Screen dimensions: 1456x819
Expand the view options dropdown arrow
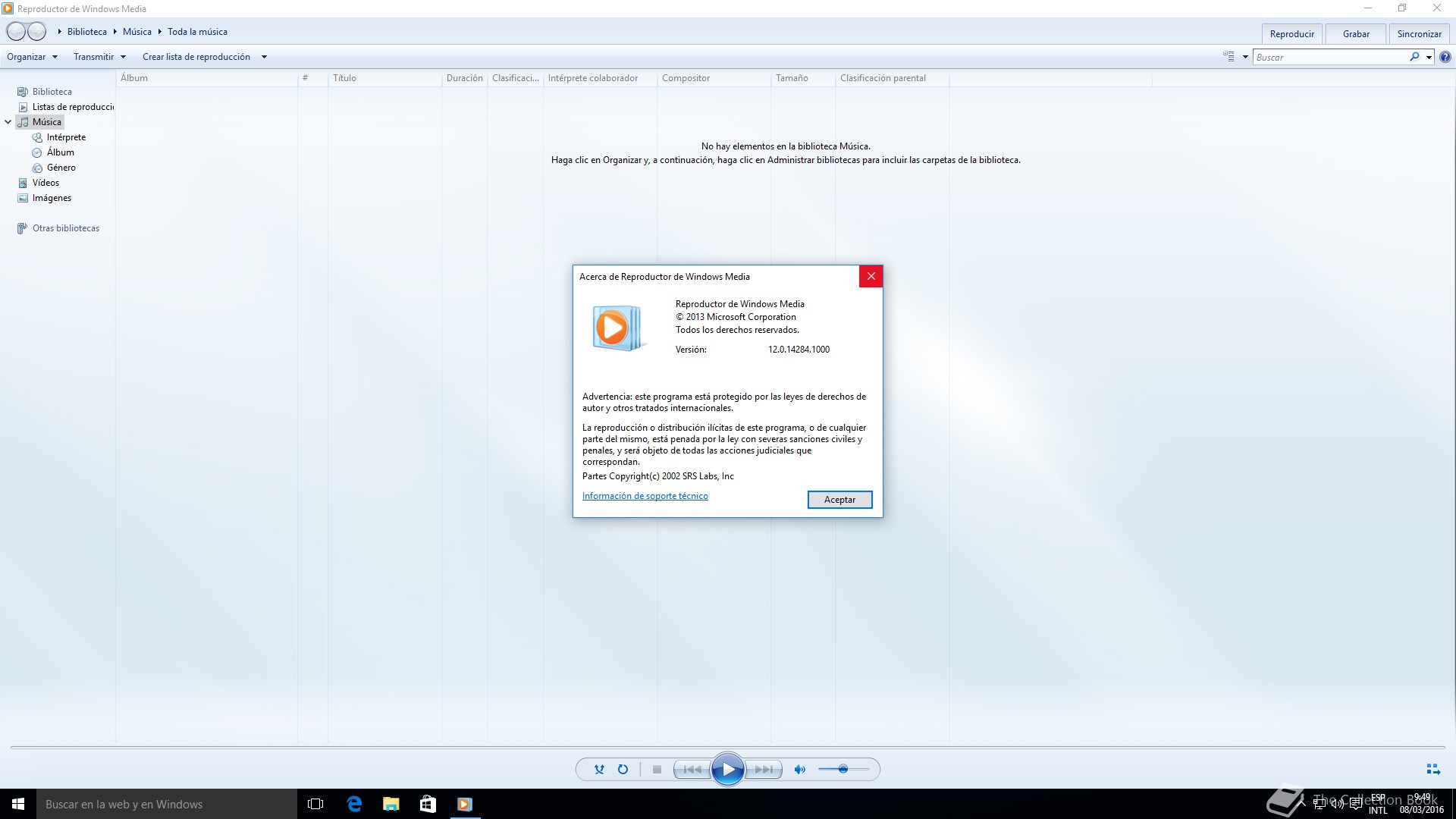[1245, 57]
